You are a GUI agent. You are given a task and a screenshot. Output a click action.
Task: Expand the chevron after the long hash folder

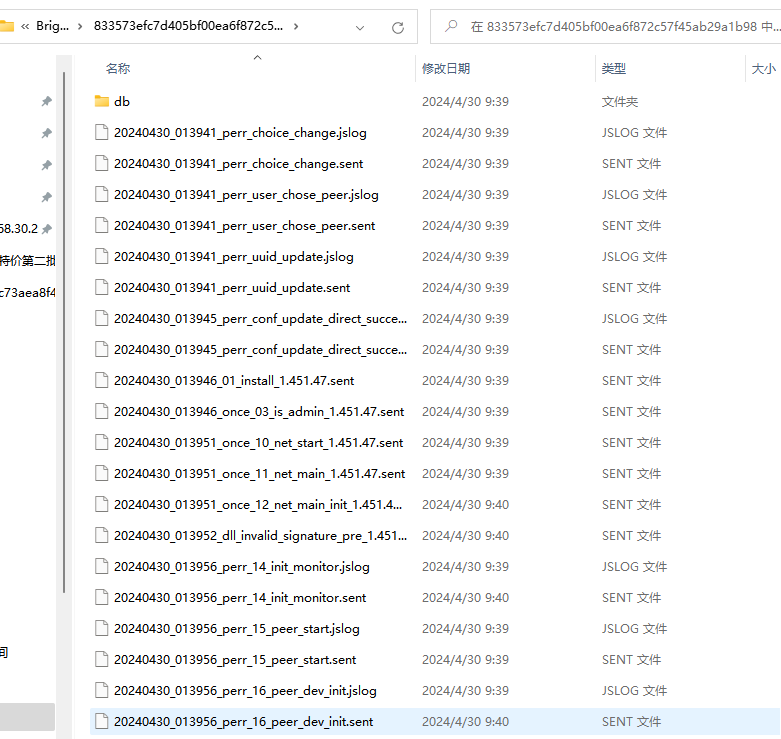click(296, 26)
